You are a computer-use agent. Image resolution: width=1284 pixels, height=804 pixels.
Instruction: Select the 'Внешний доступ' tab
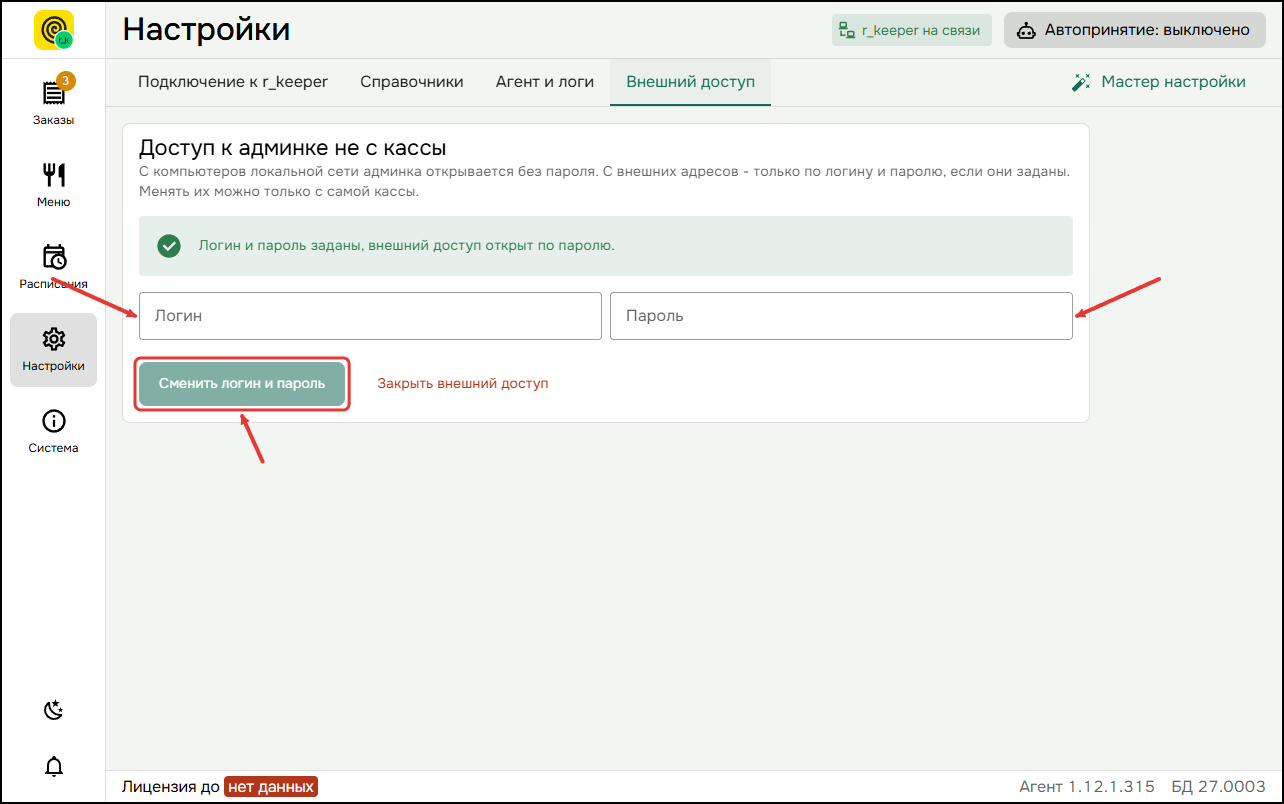690,82
